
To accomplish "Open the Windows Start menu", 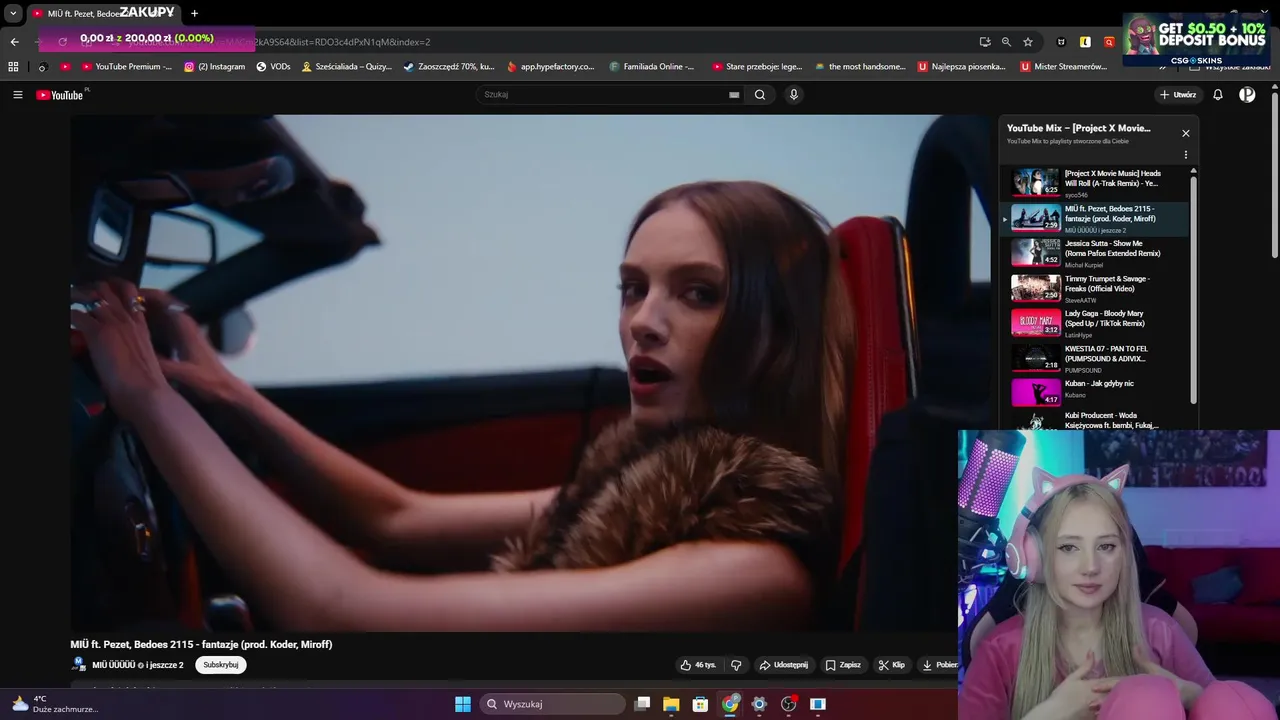I will [x=463, y=704].
